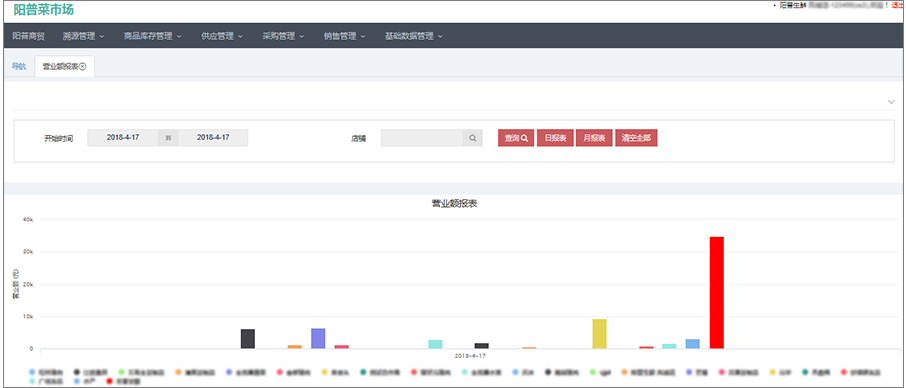Select the tall red bar in chart
The width and height of the screenshot is (906, 388).
(716, 293)
